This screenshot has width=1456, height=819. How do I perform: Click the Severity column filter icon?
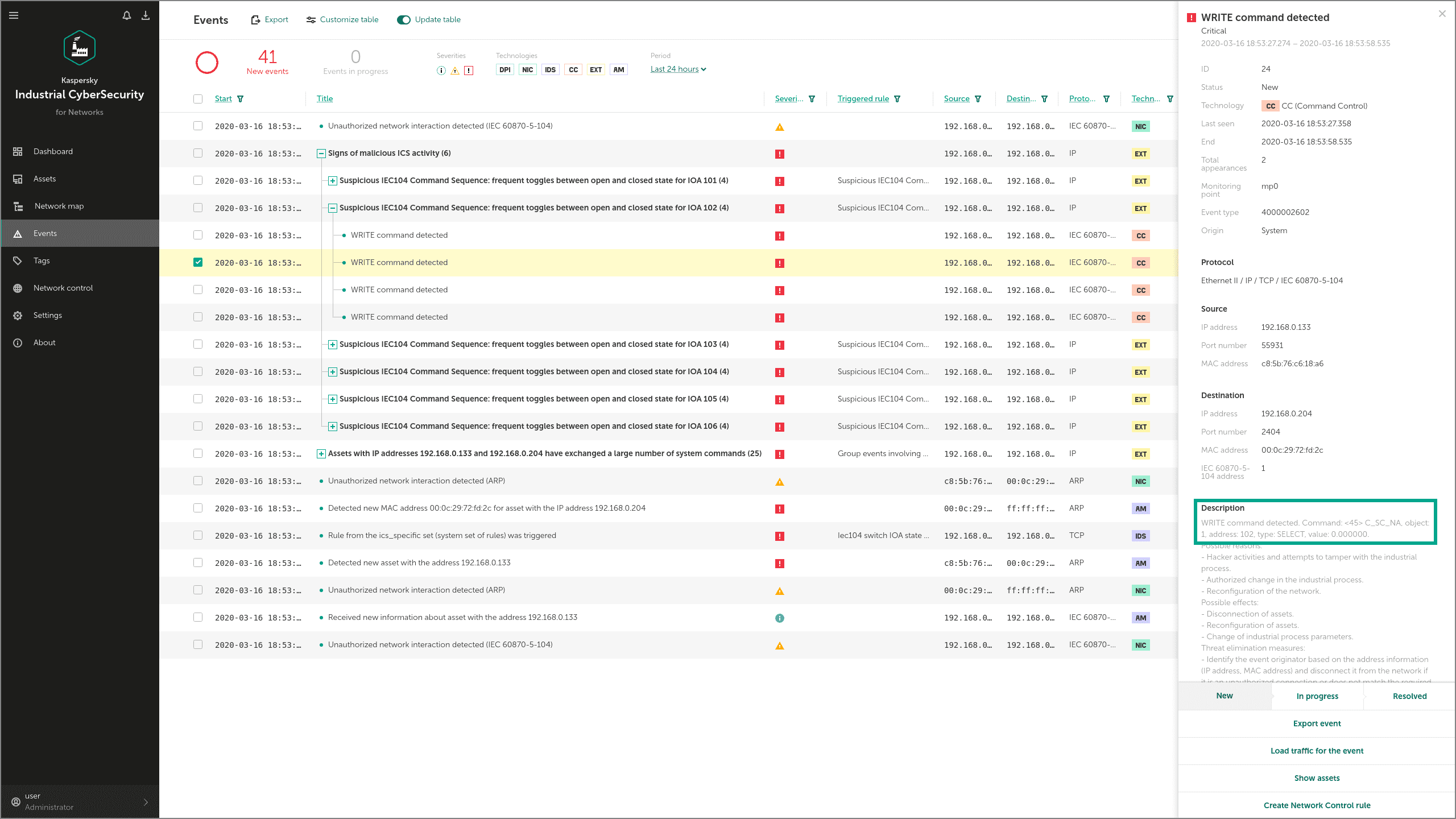pyautogui.click(x=812, y=99)
